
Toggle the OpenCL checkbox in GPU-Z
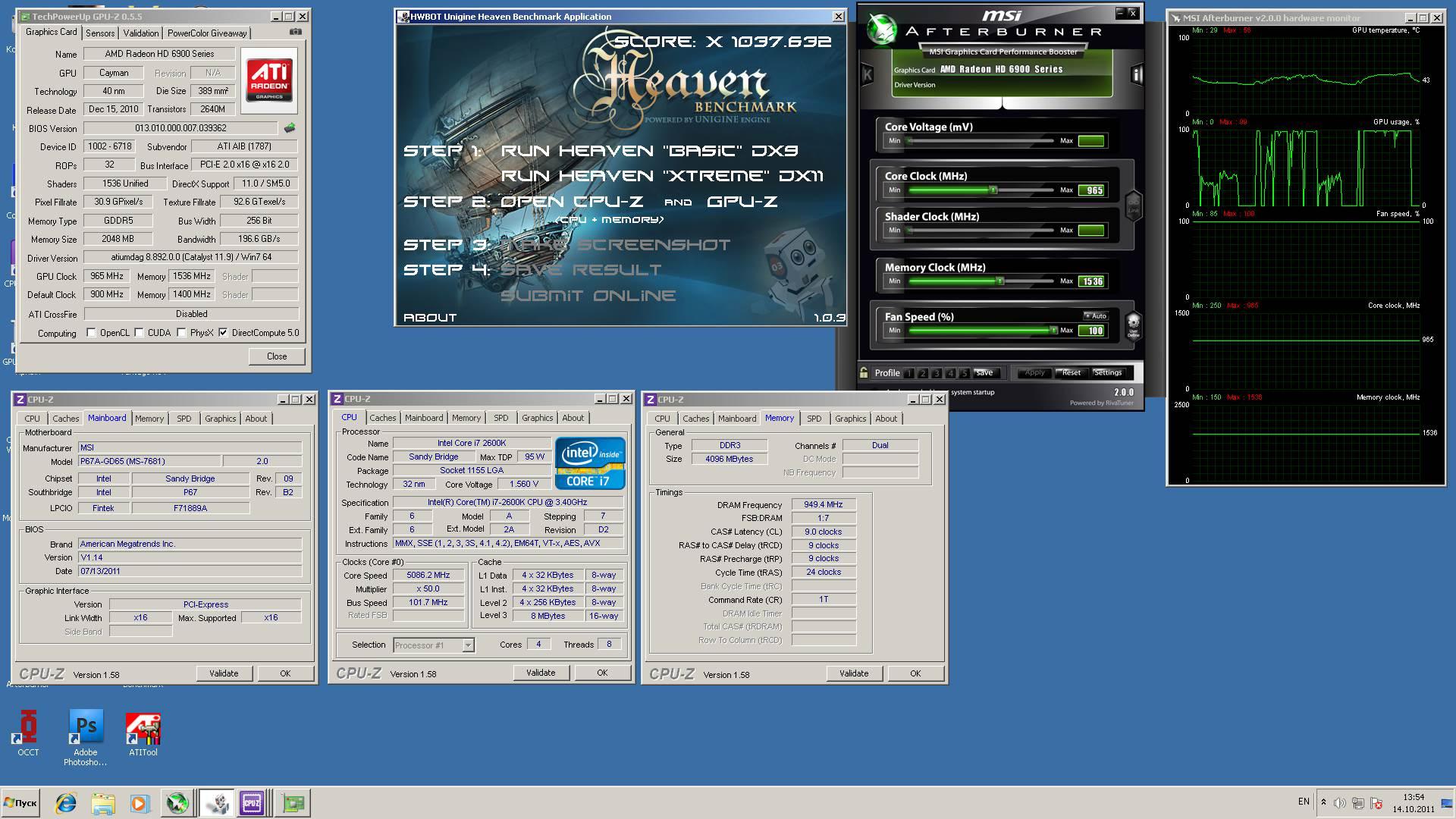pos(91,332)
